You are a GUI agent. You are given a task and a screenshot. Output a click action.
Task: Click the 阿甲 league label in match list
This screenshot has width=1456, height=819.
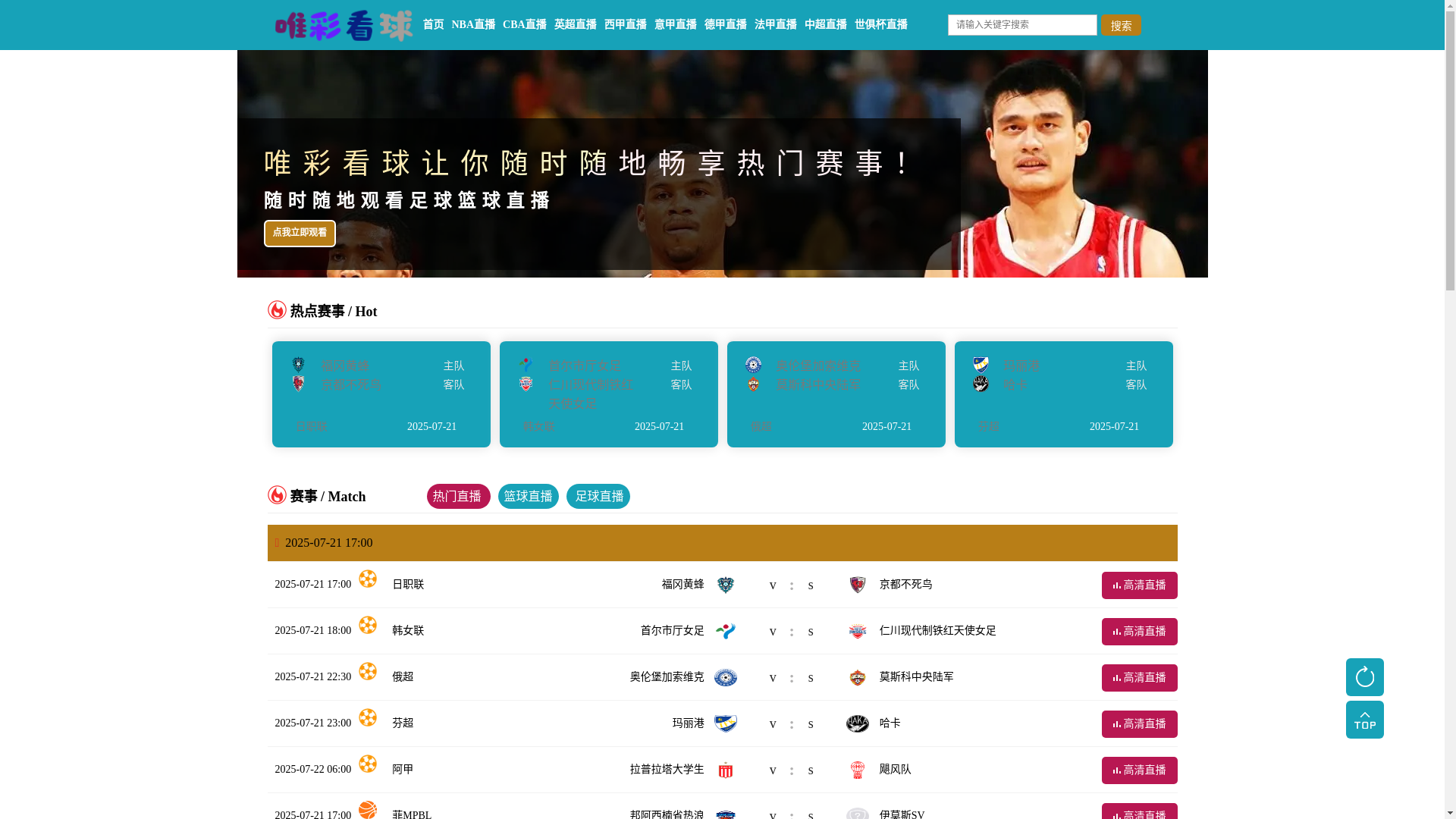[403, 770]
